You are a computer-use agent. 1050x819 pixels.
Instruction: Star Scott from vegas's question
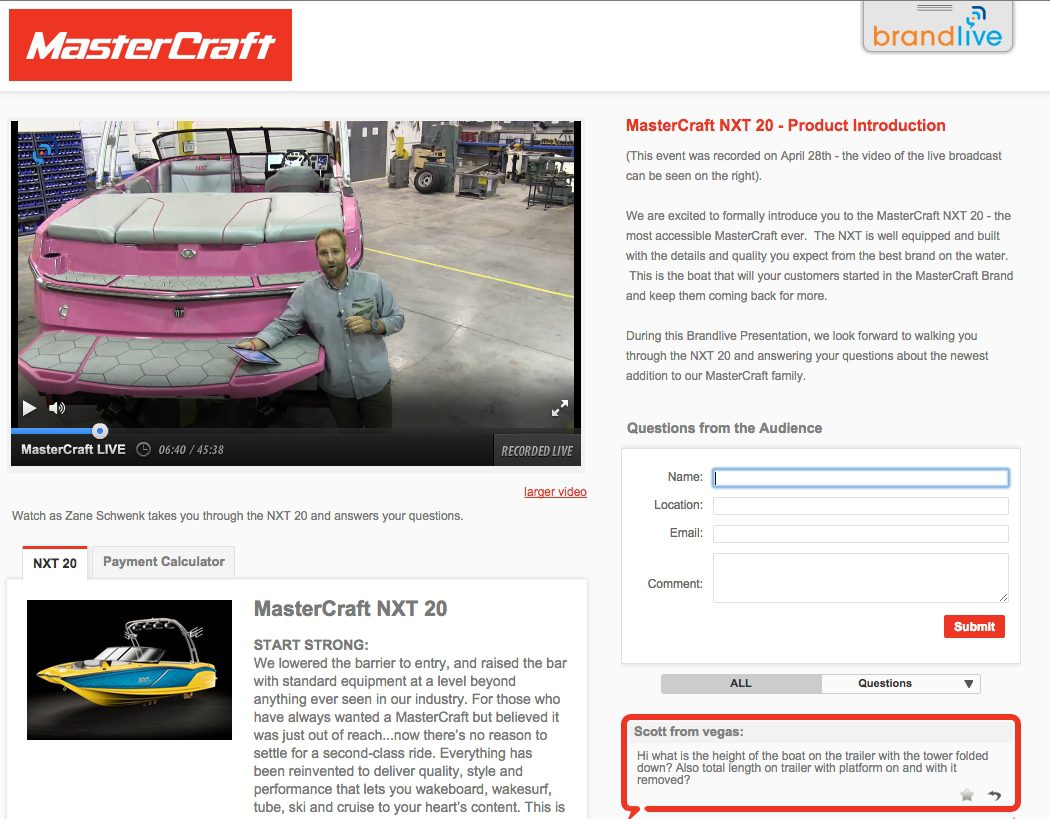click(967, 795)
